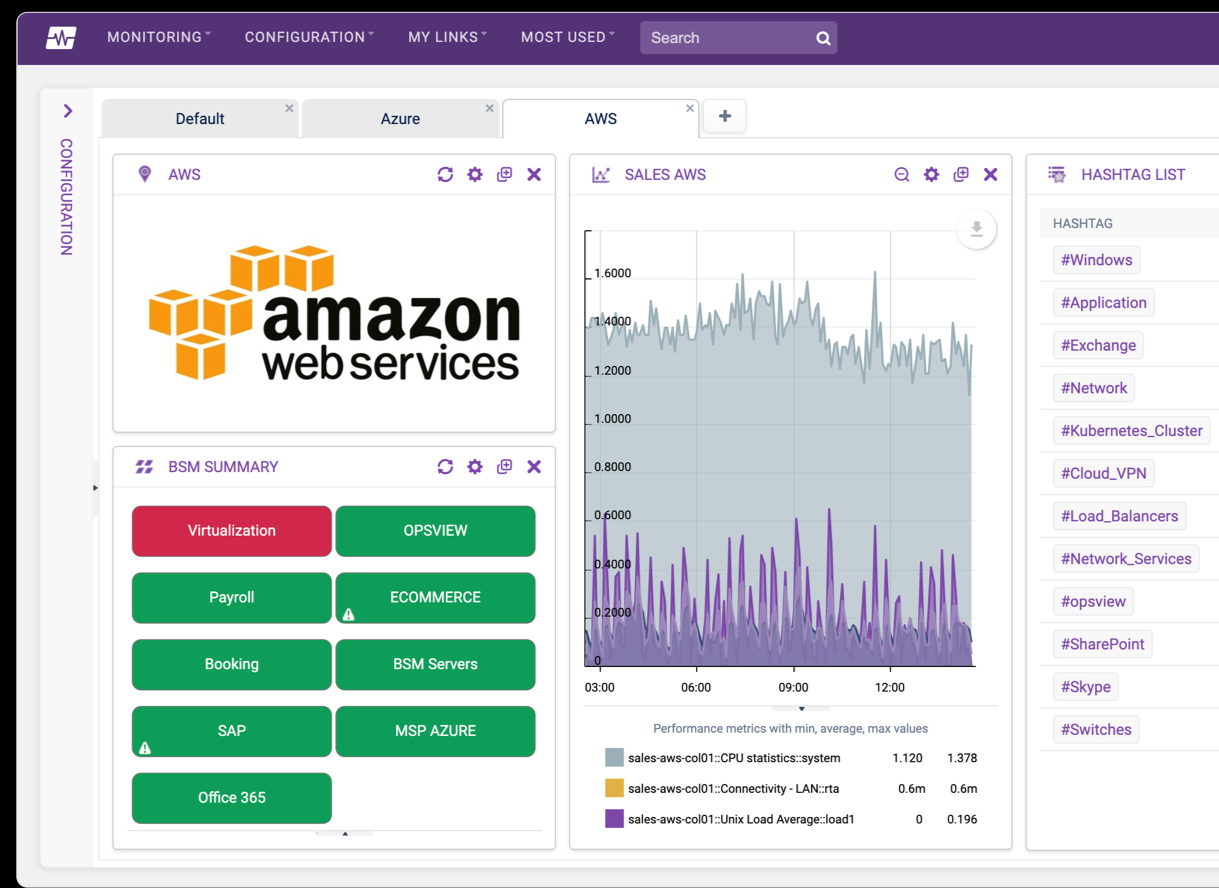Viewport: 1219px width, 888px height.
Task: Open the My Links dropdown menu
Action: click(447, 37)
